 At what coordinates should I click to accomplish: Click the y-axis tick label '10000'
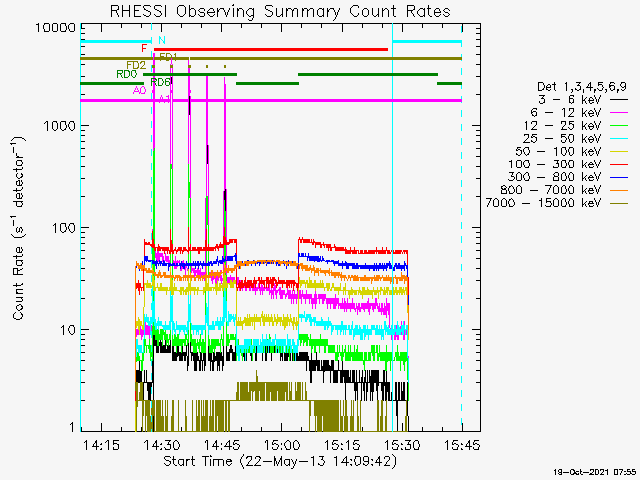56,28
